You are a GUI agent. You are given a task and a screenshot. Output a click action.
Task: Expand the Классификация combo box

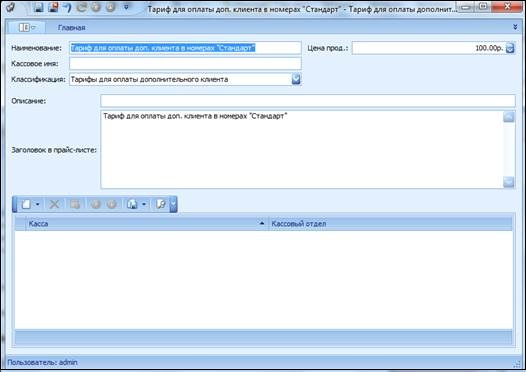coord(296,79)
